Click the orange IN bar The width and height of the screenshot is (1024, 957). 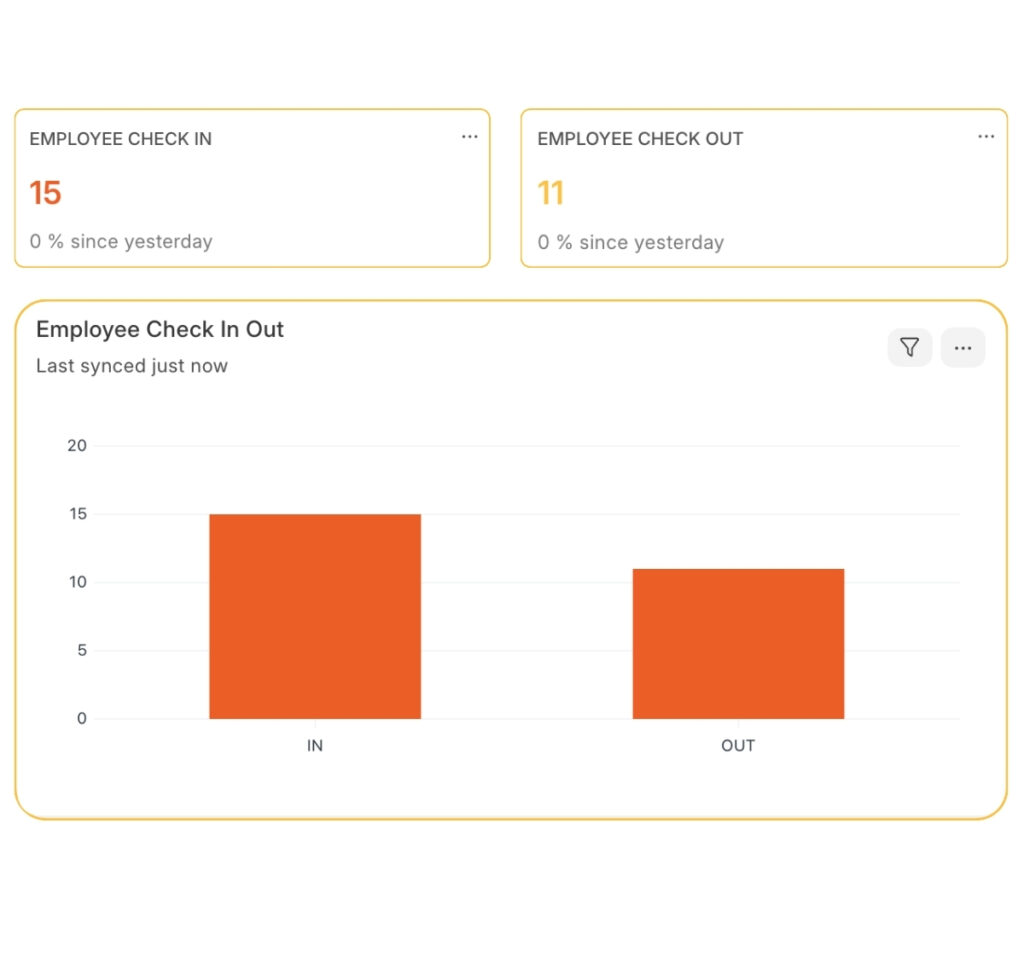coord(314,615)
